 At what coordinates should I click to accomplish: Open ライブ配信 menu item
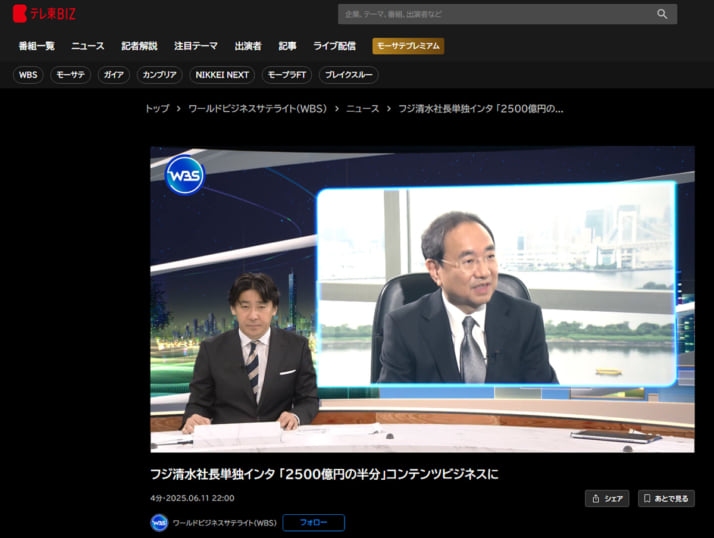(334, 46)
